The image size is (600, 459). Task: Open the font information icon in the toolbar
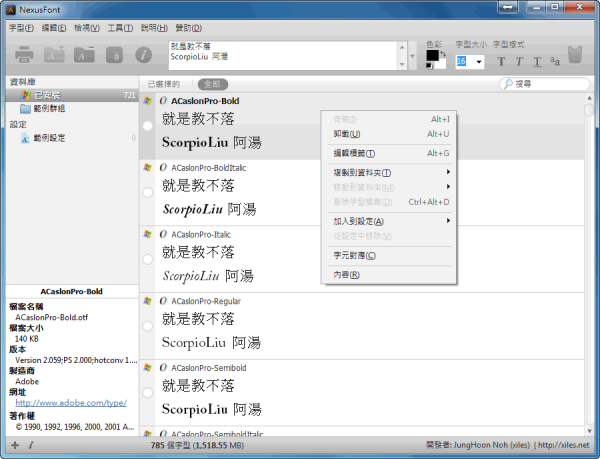[x=143, y=55]
